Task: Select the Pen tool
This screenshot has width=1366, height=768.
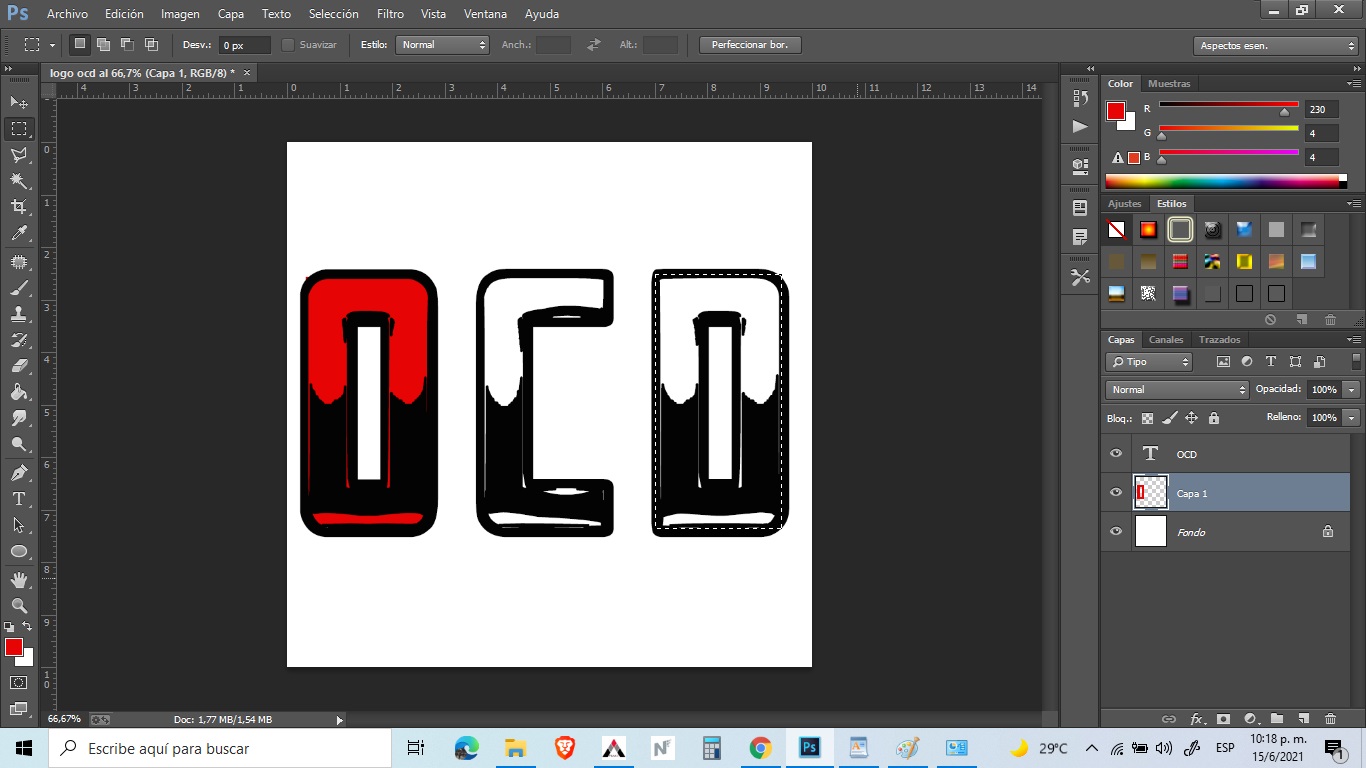Action: point(19,472)
